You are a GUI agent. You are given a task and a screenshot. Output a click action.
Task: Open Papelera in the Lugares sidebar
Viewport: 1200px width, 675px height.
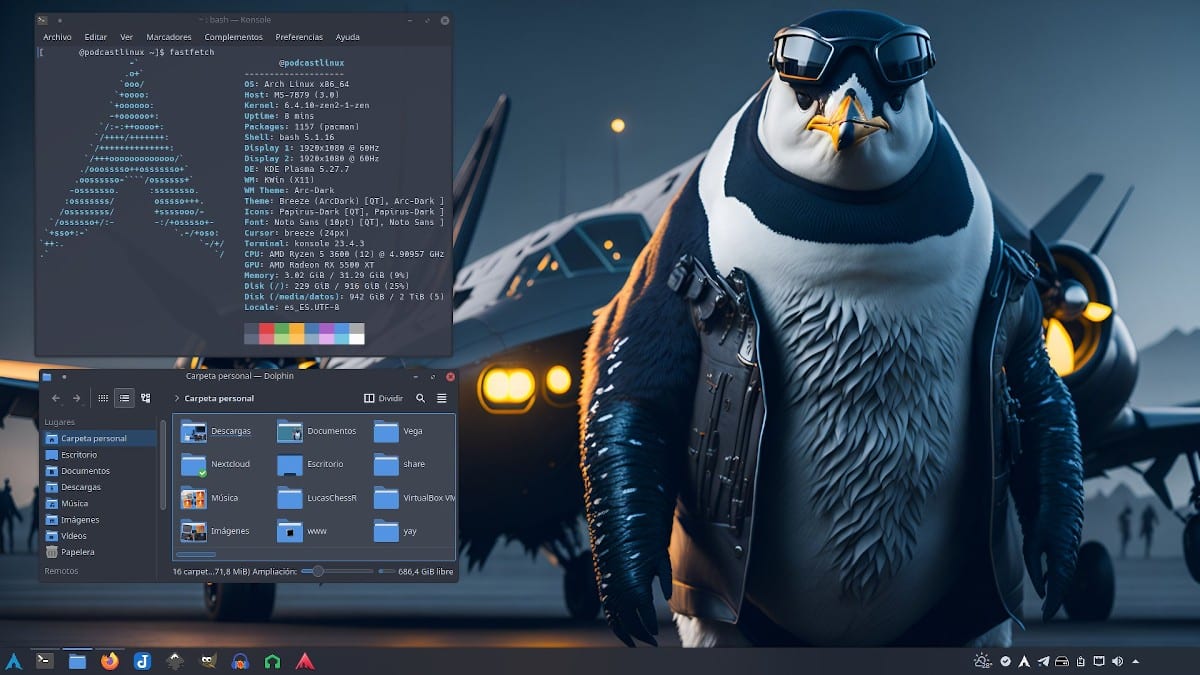(x=99, y=551)
